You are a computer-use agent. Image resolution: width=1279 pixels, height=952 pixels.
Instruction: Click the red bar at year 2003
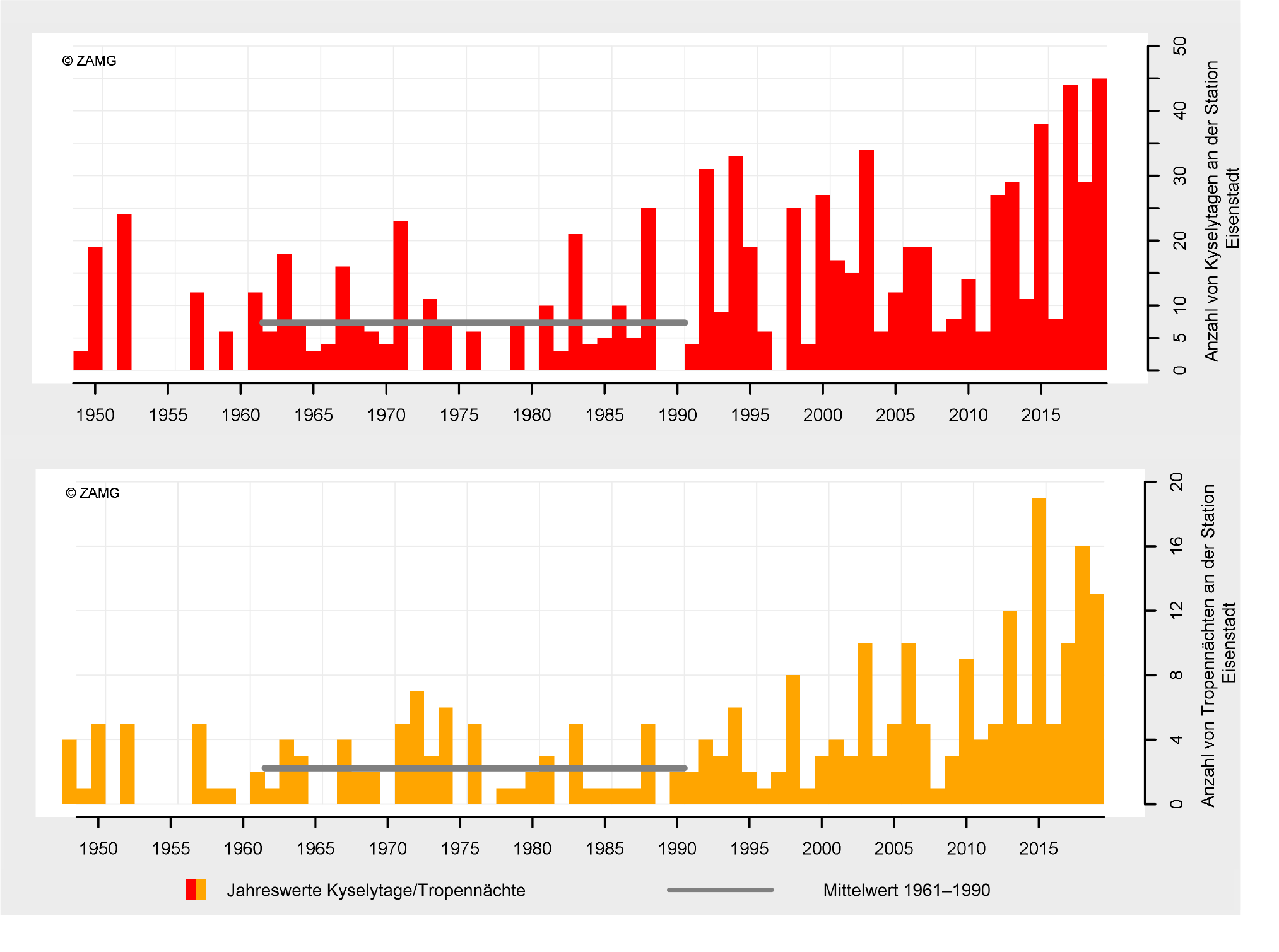pyautogui.click(x=866, y=259)
